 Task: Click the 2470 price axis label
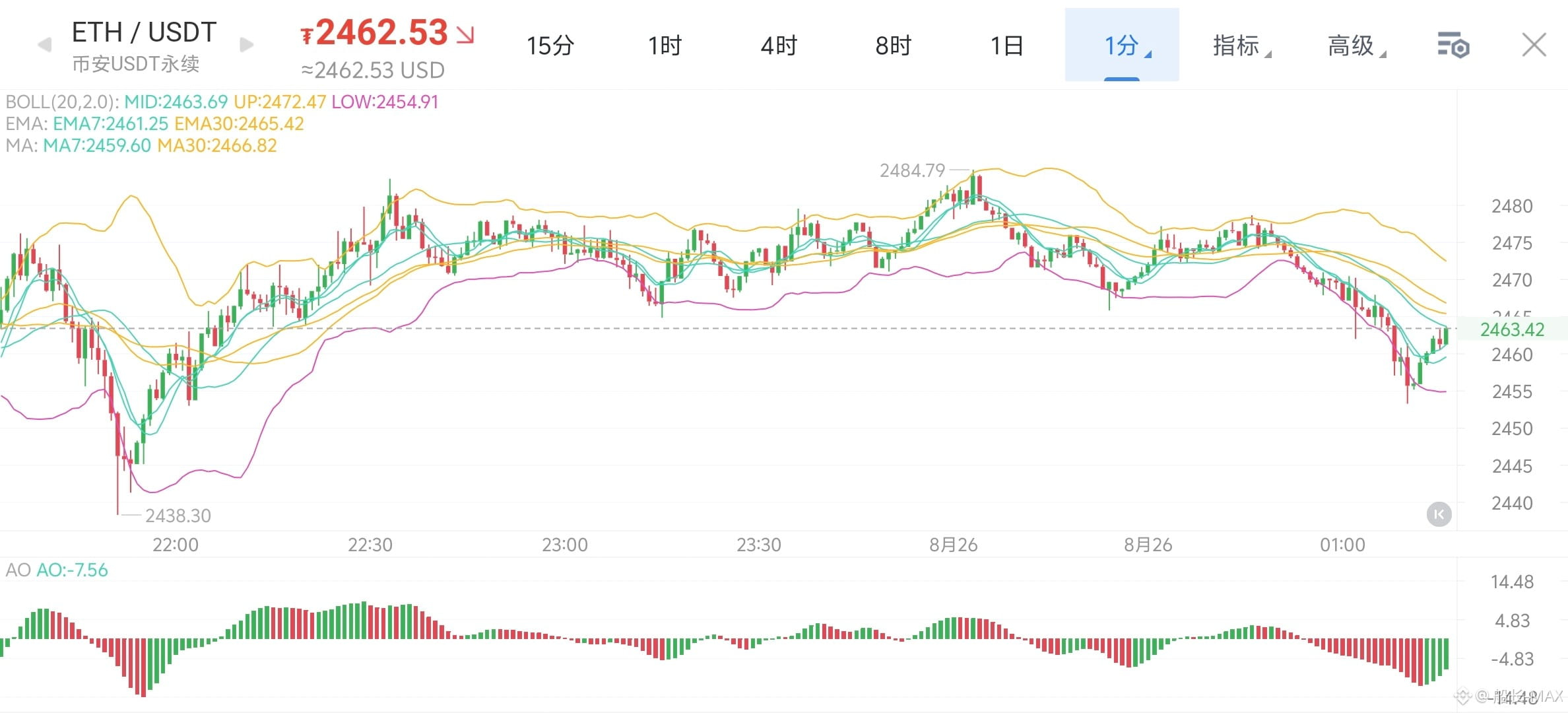1512,280
